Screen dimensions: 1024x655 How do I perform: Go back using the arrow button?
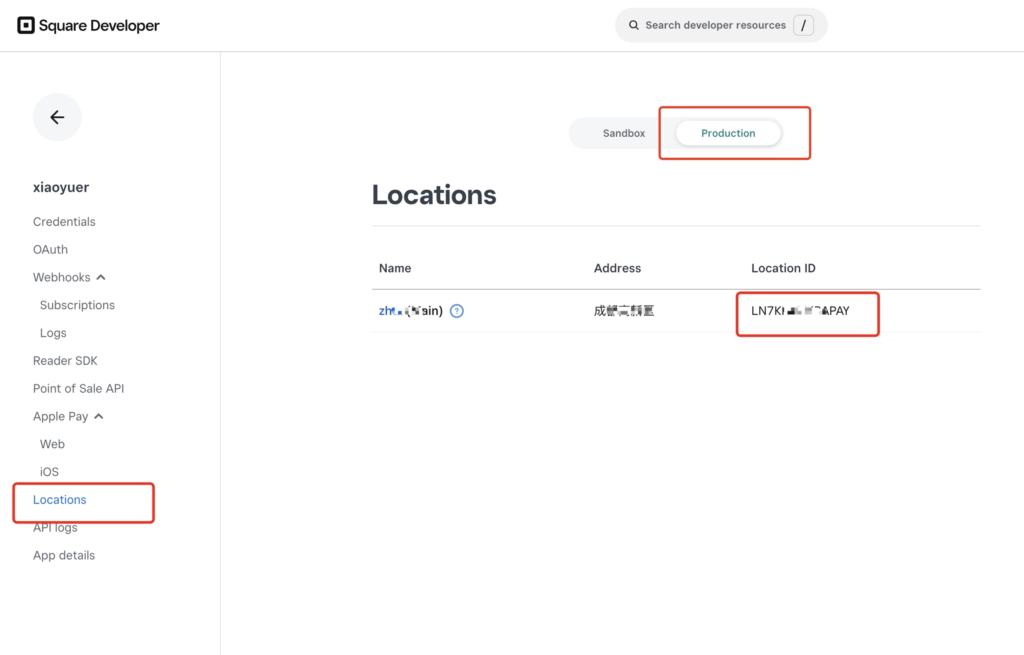(x=57, y=117)
